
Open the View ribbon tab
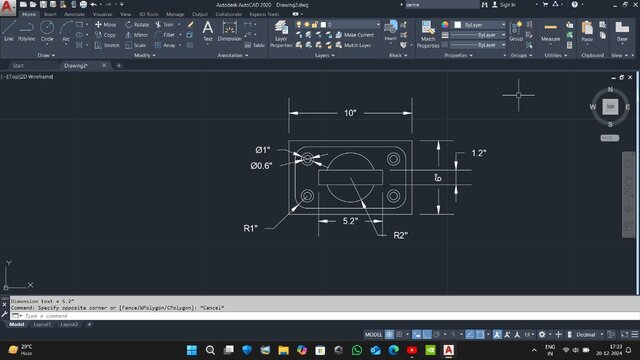pos(125,14)
